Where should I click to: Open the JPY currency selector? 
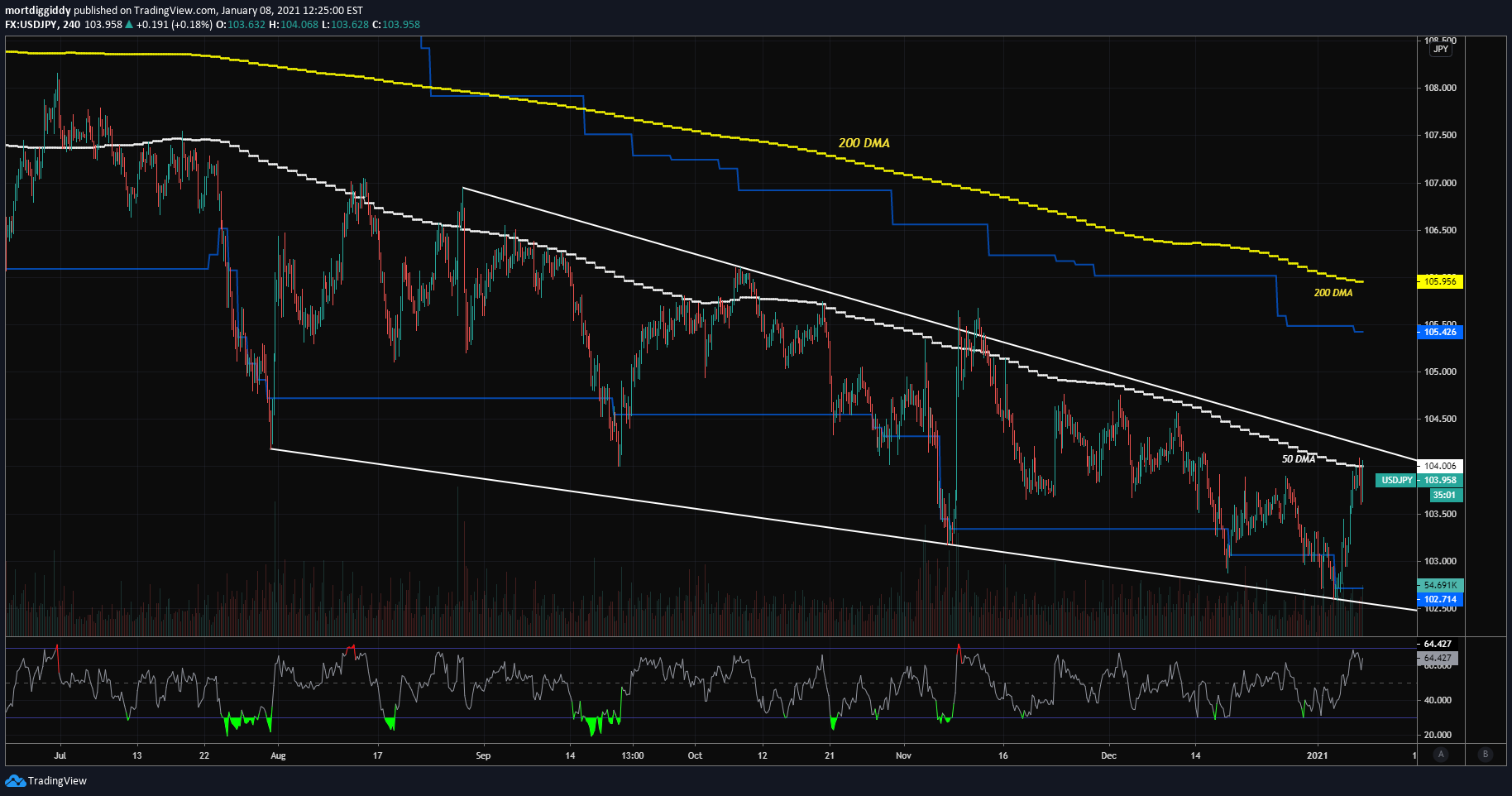(x=1441, y=49)
